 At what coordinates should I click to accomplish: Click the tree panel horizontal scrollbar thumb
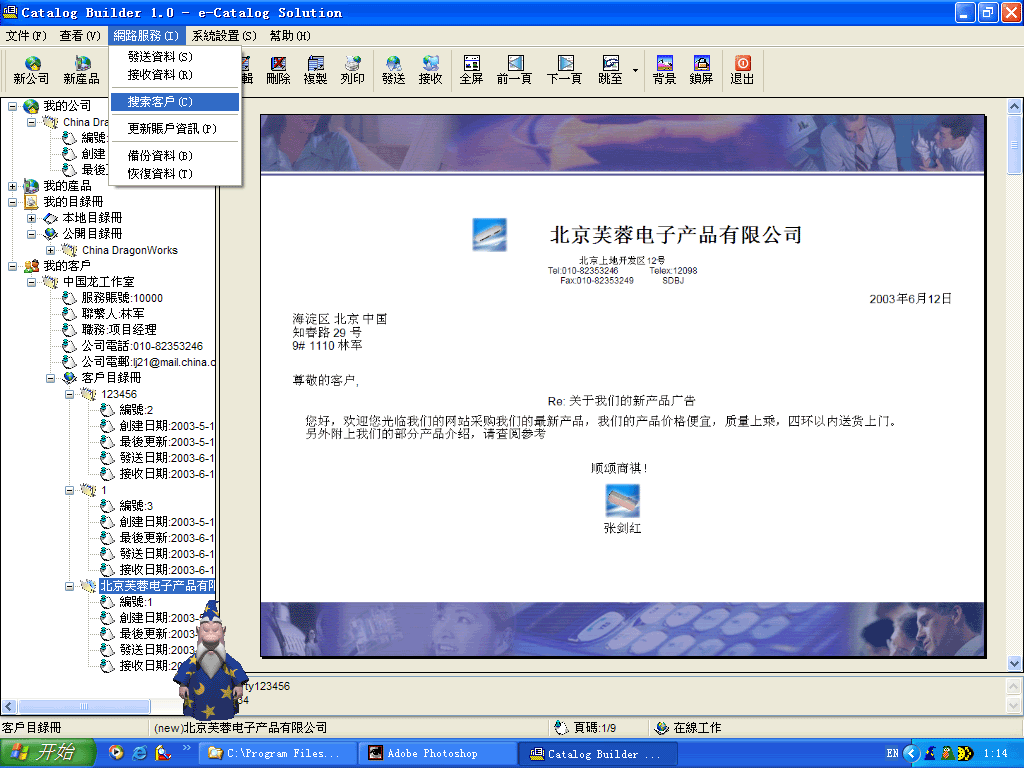click(84, 706)
